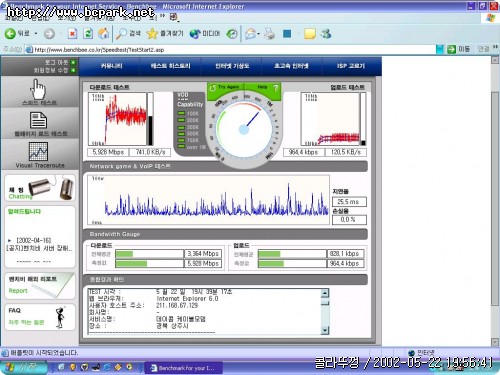
Task: Open the 초고속 인터넷 navigation tab
Action: tap(291, 66)
